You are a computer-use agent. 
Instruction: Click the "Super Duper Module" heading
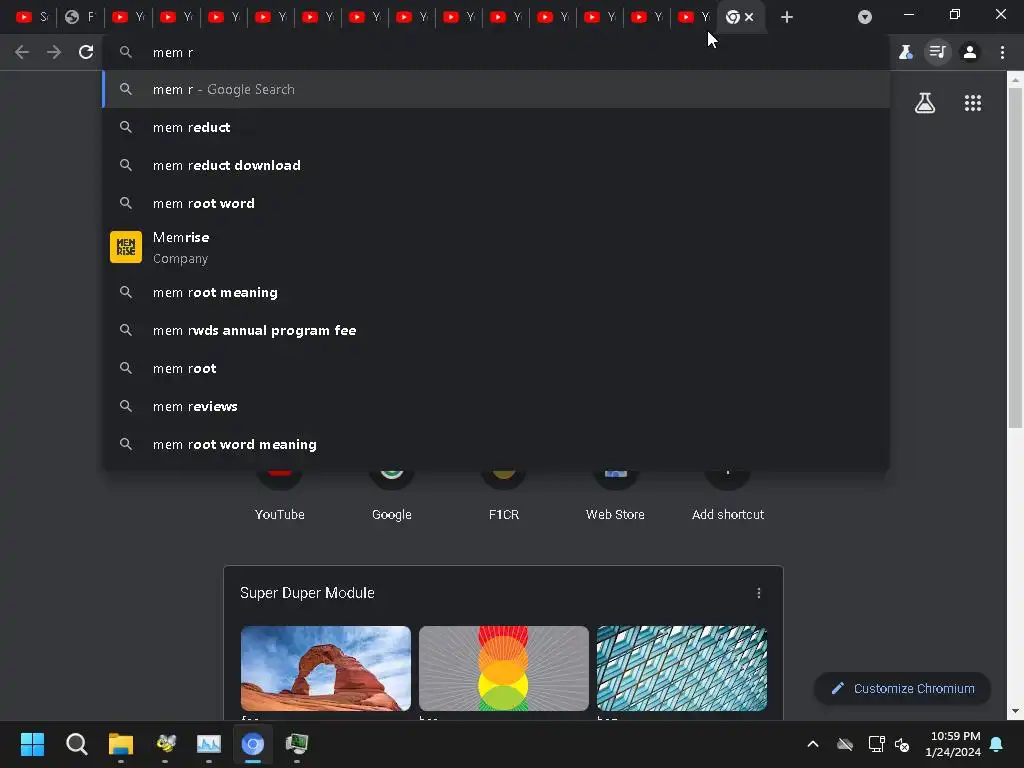[307, 593]
